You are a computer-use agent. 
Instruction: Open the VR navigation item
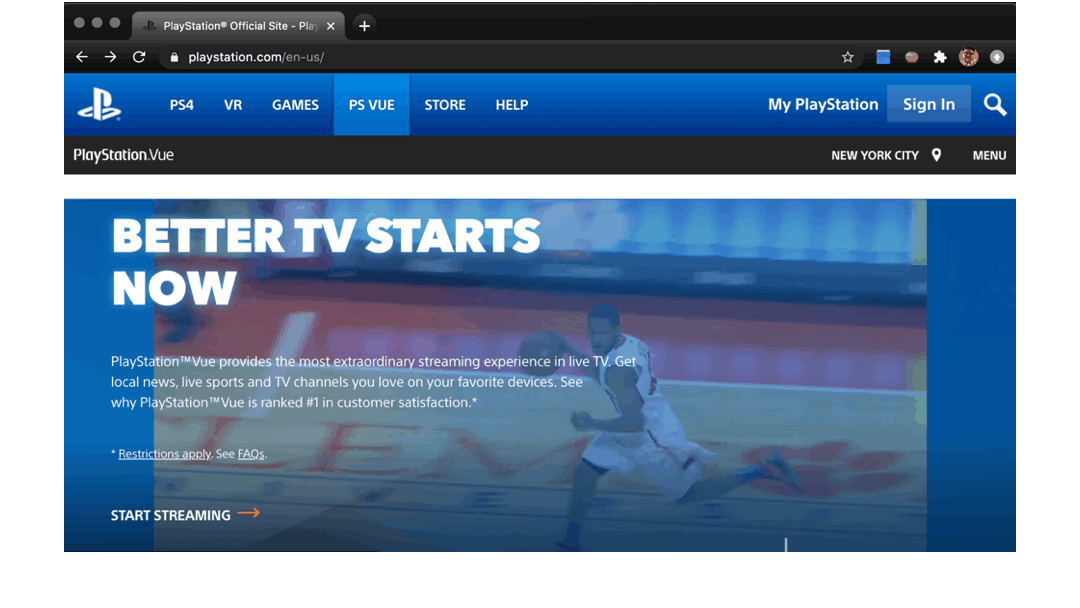(x=233, y=105)
